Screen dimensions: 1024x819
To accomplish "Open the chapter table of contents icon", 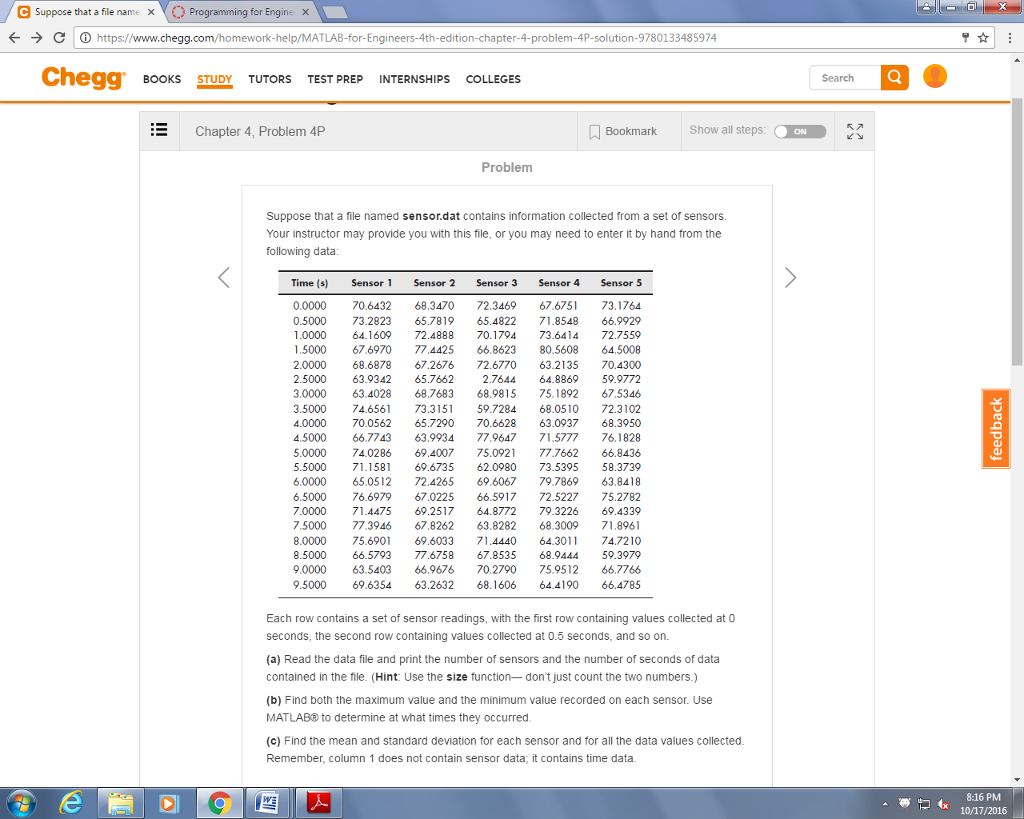I will (159, 130).
